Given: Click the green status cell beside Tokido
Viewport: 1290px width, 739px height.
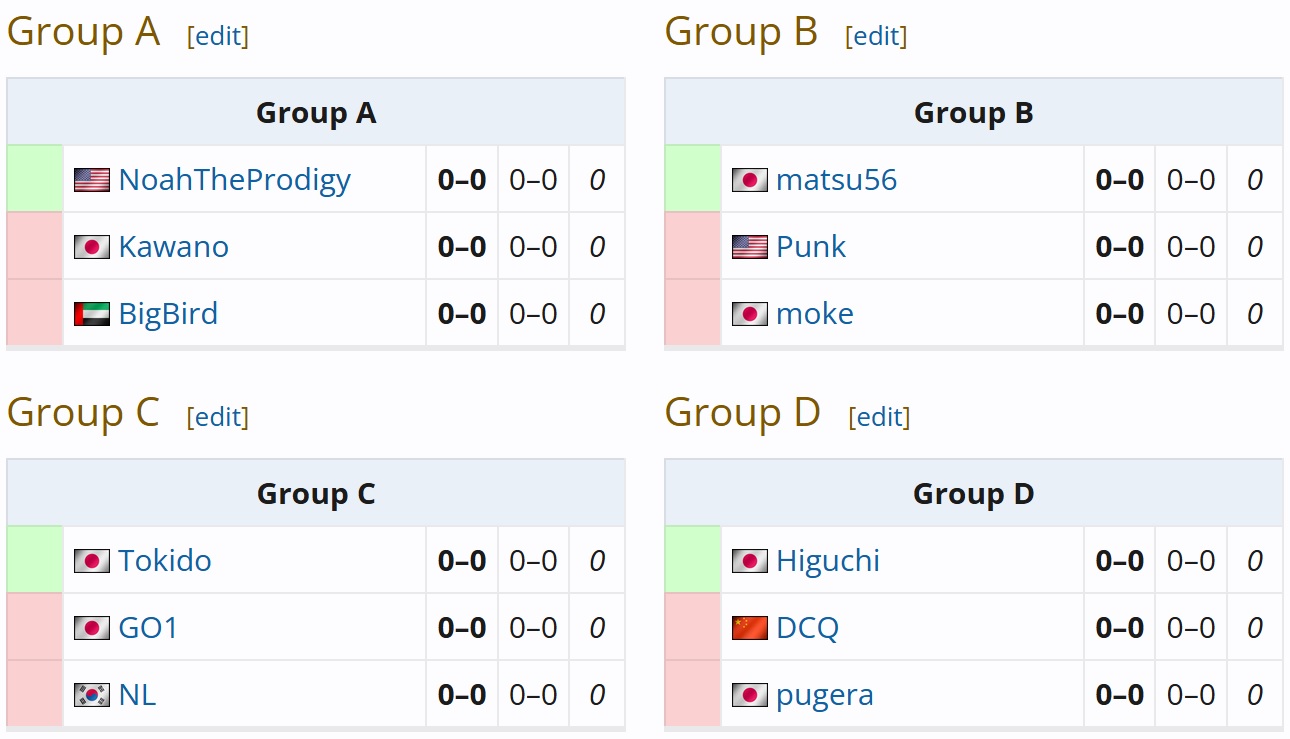Looking at the screenshot, I should coord(35,560).
